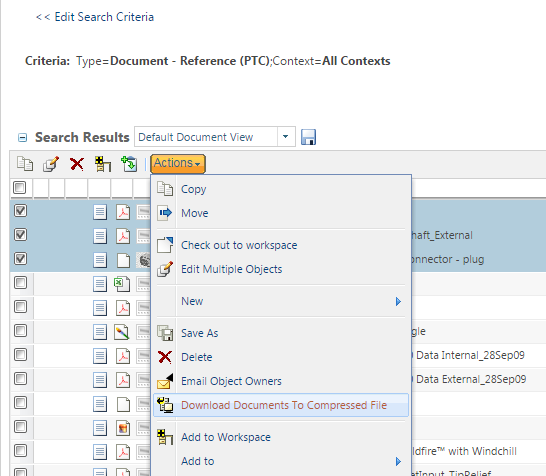
Task: Check the checkbox in the paintbrush image file row
Action: (21, 330)
